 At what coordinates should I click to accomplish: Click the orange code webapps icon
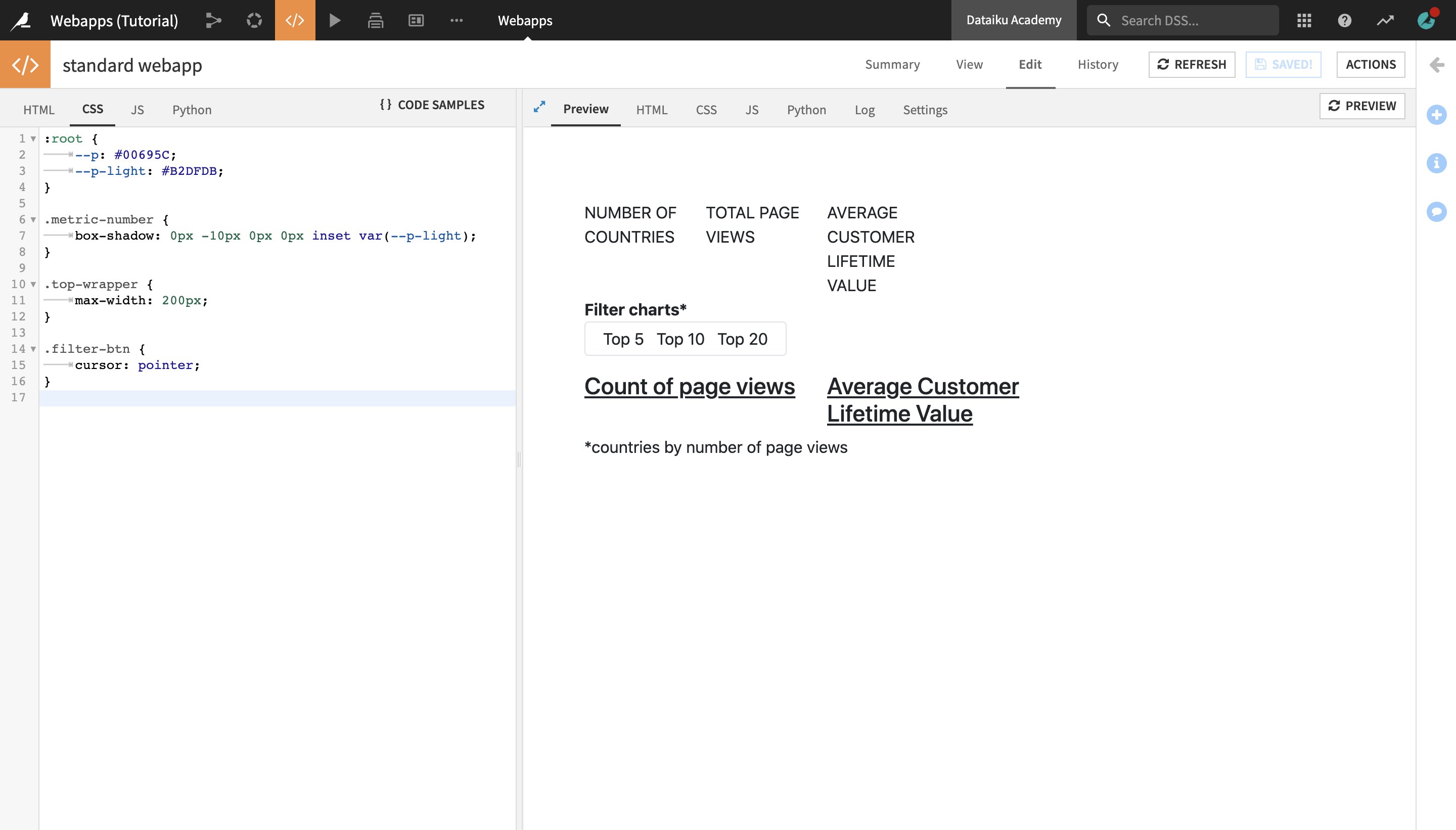pos(295,21)
